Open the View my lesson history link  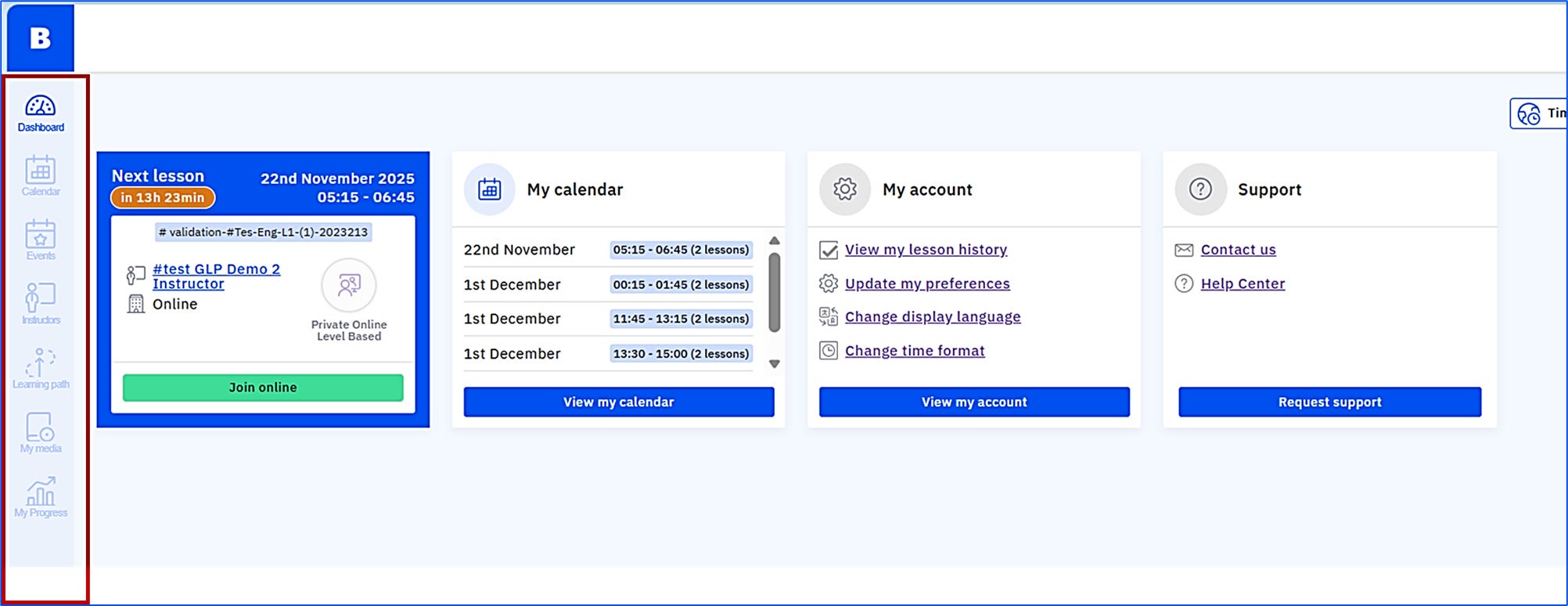926,250
